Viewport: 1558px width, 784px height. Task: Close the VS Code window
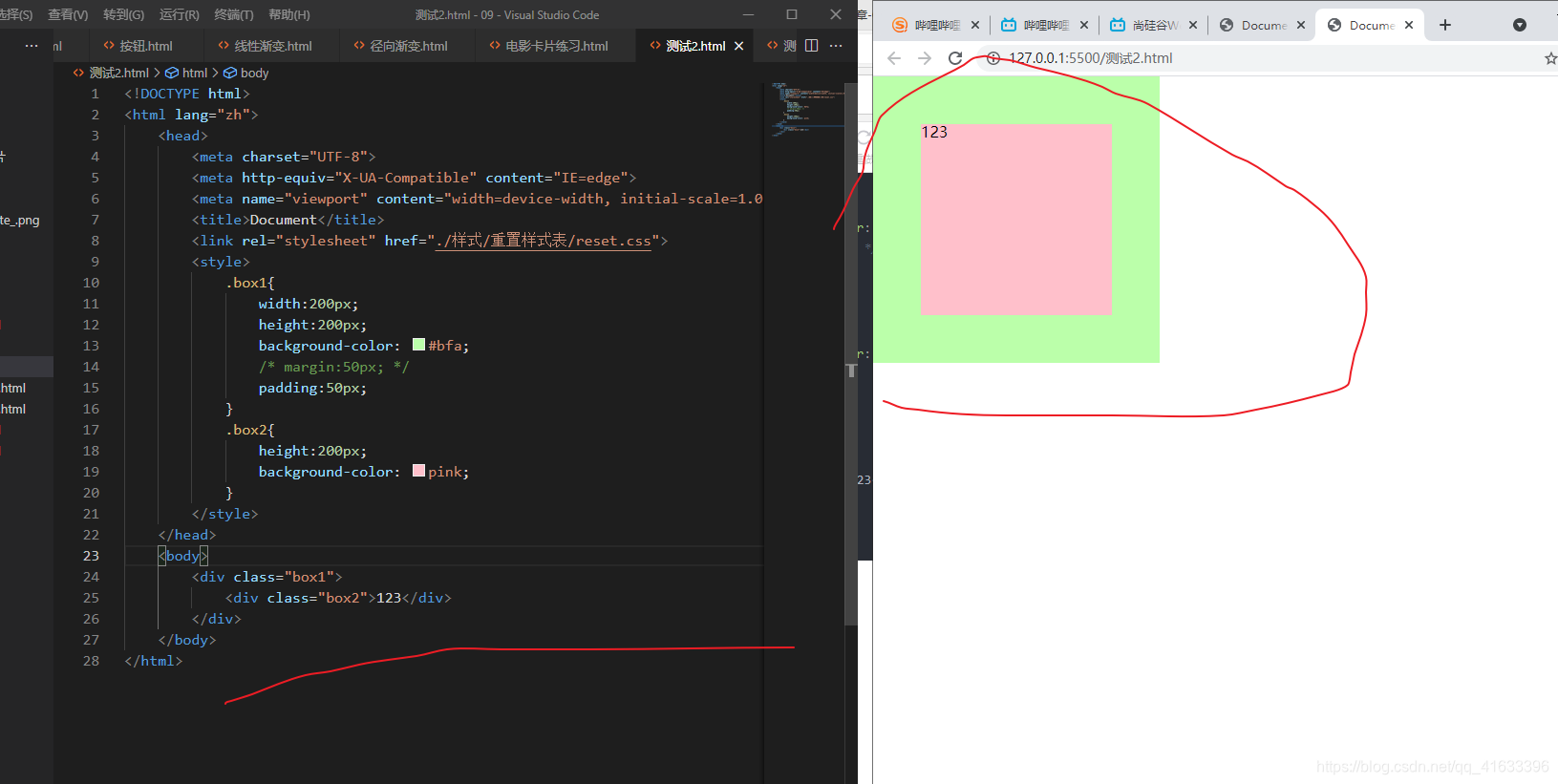pos(836,14)
